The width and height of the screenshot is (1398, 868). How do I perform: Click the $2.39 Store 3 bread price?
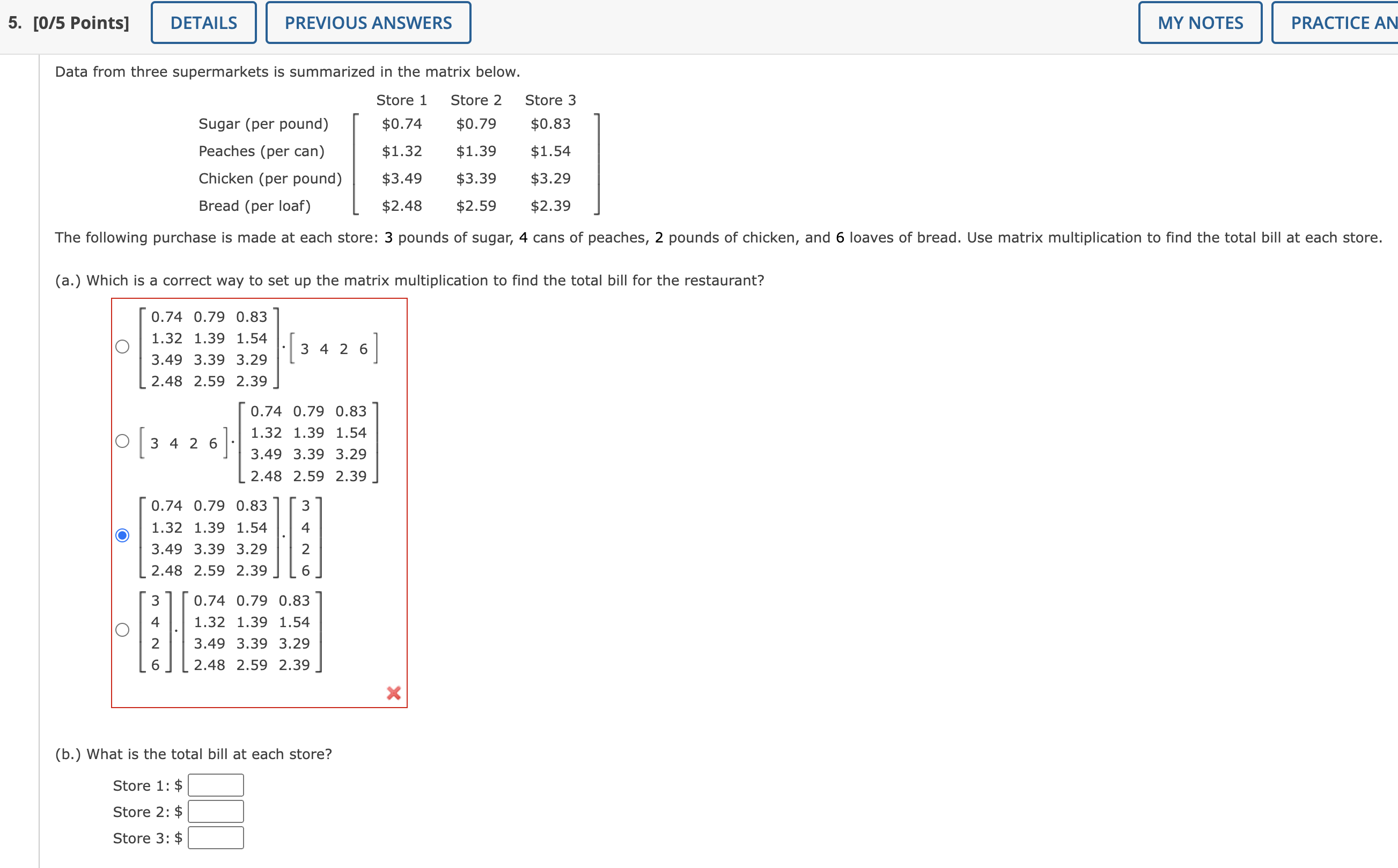(550, 205)
